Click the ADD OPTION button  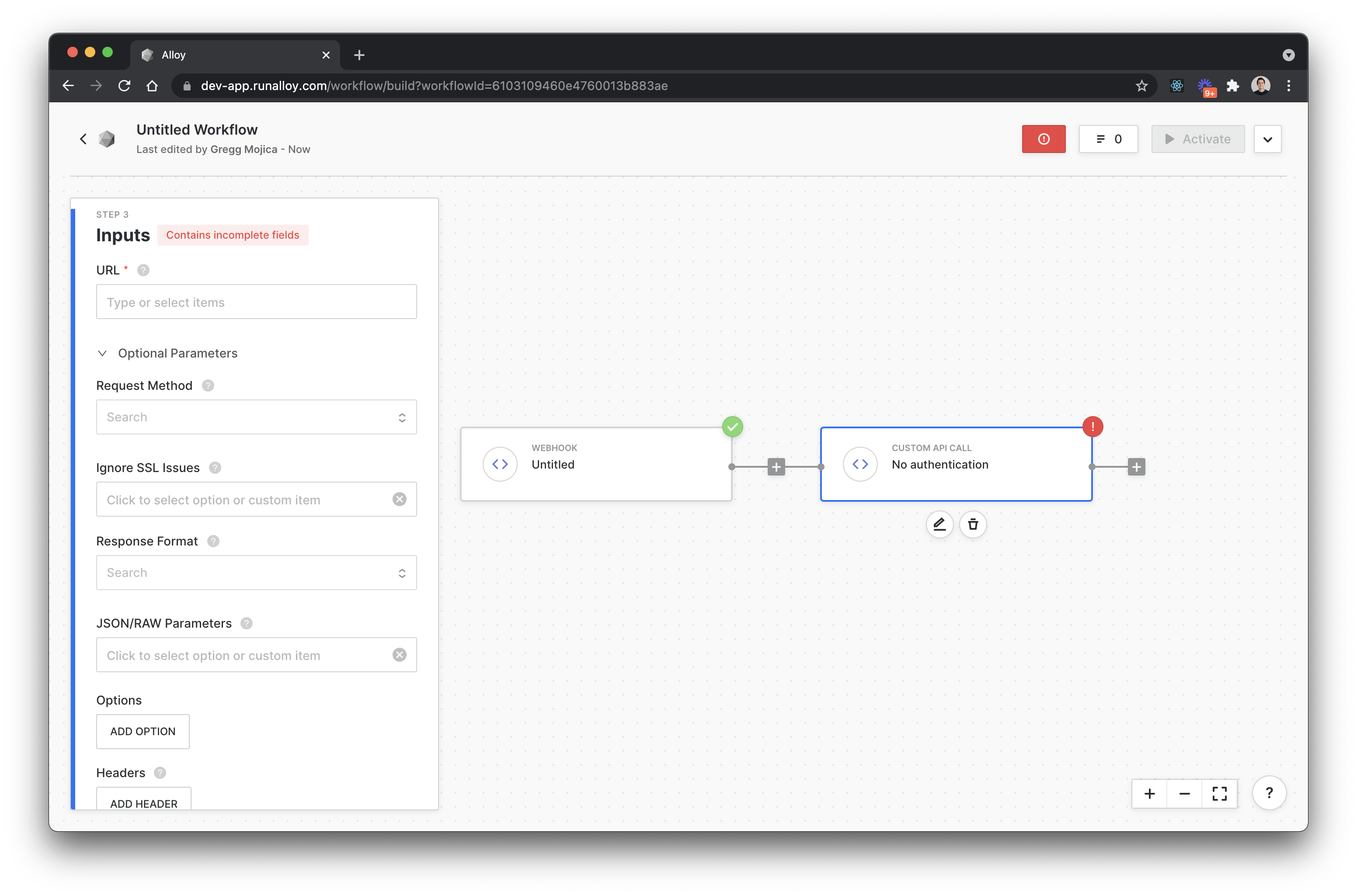tap(143, 731)
